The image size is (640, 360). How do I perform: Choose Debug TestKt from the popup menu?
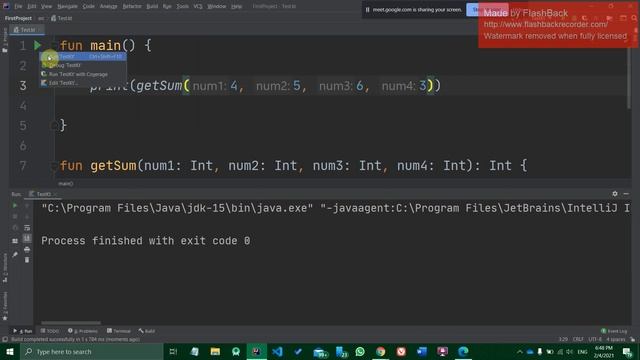(83, 65)
